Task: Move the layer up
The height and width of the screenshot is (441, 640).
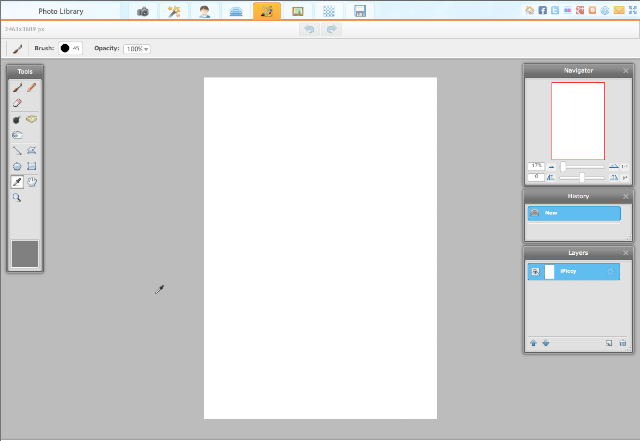Action: (533, 343)
